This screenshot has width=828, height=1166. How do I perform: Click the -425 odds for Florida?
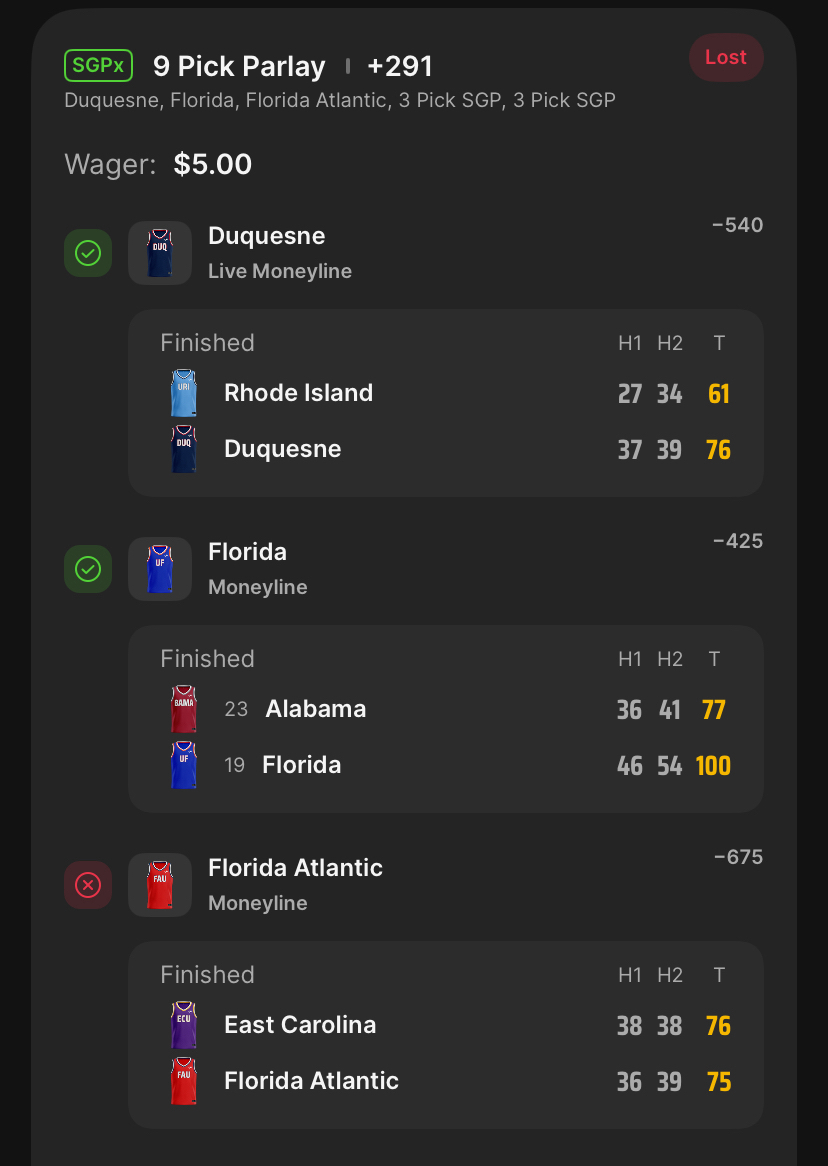pos(737,541)
